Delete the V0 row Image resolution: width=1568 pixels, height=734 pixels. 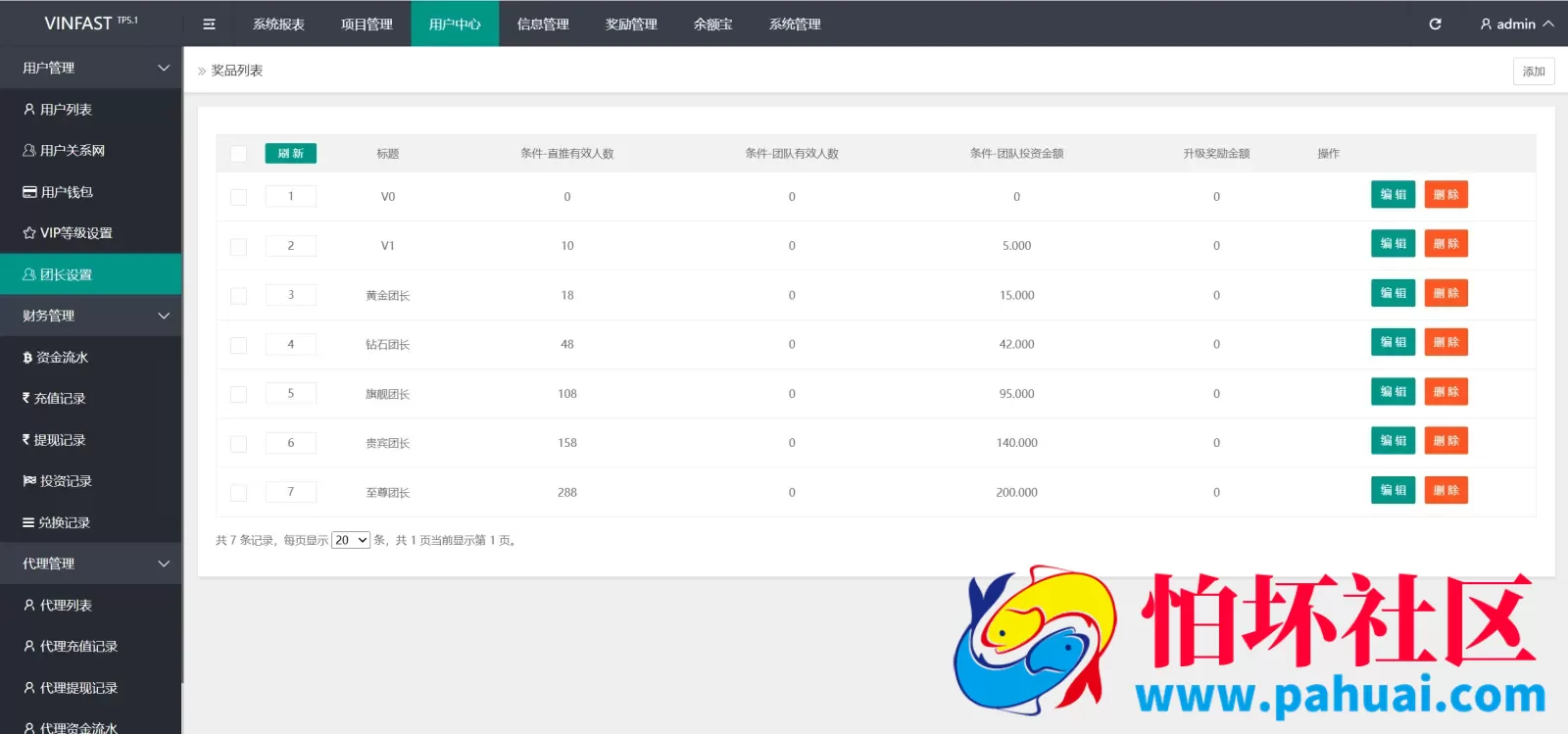1445,195
